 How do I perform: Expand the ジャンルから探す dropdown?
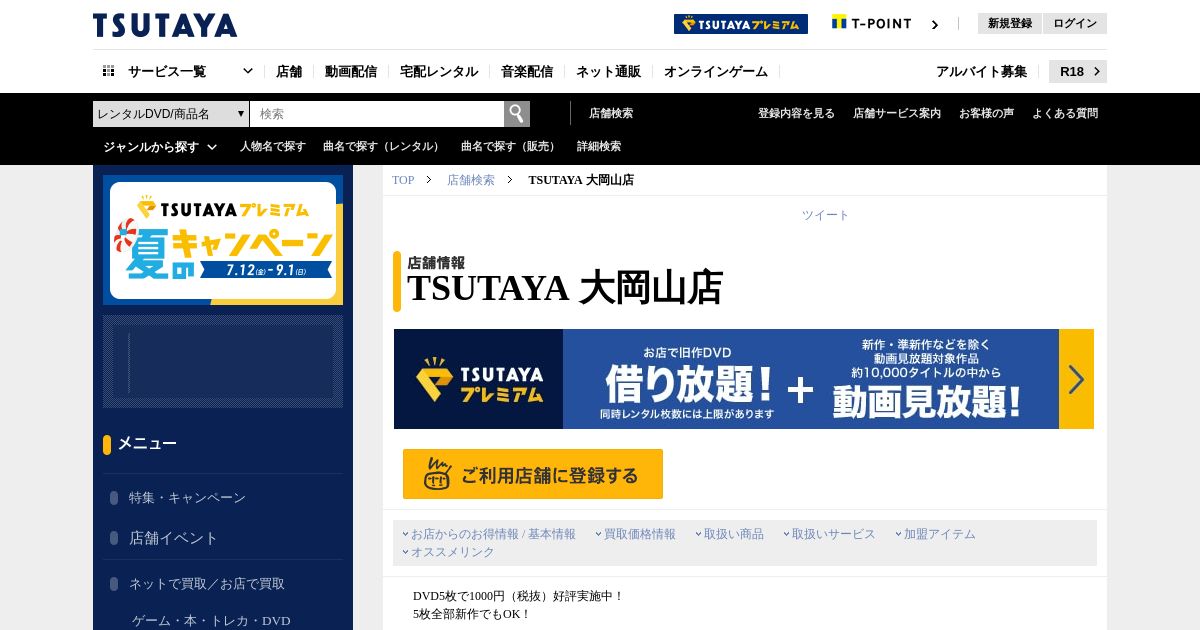point(160,146)
